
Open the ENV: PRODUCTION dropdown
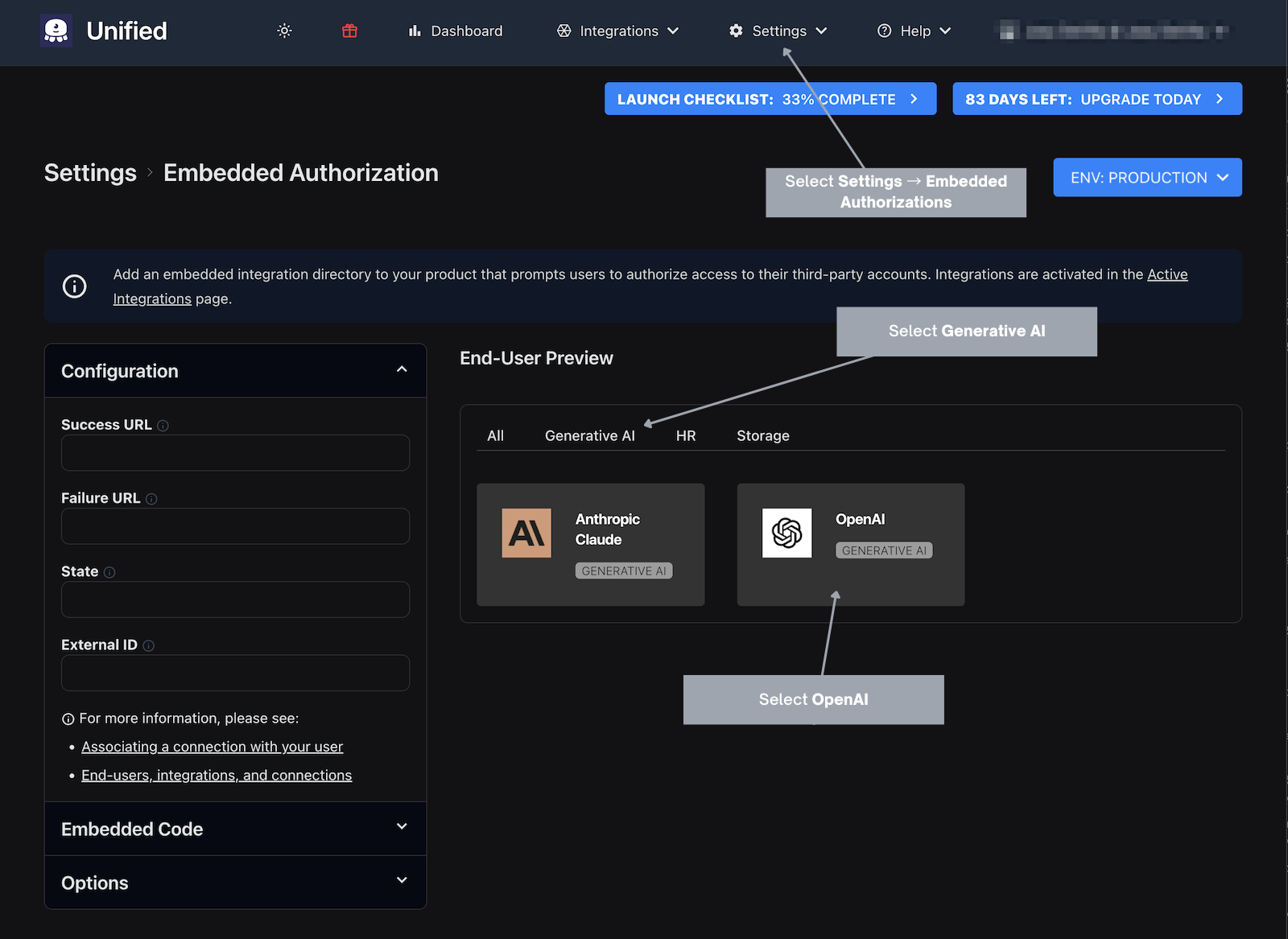pyautogui.click(x=1146, y=177)
